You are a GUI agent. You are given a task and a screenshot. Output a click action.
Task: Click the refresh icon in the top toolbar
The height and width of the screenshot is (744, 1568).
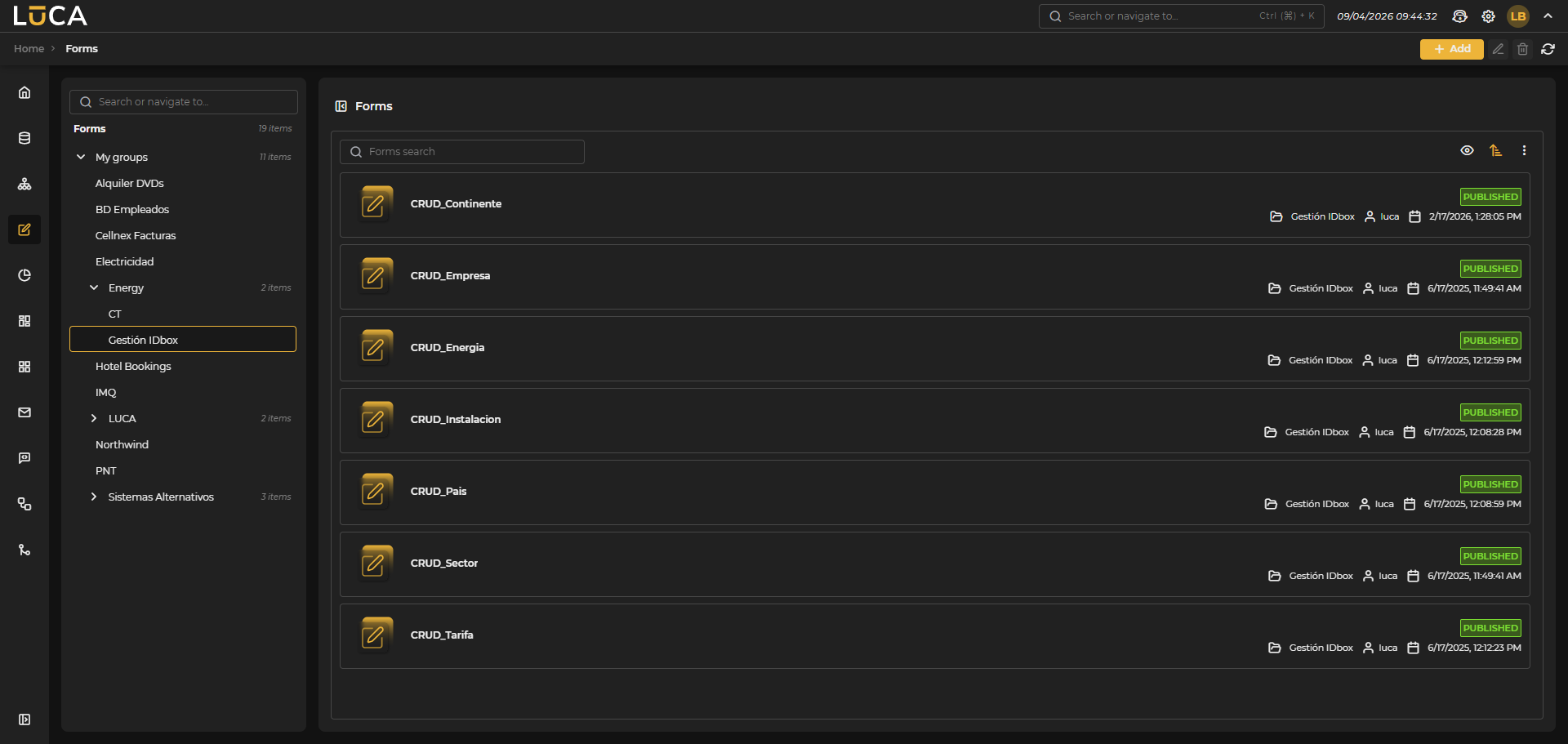pos(1548,49)
